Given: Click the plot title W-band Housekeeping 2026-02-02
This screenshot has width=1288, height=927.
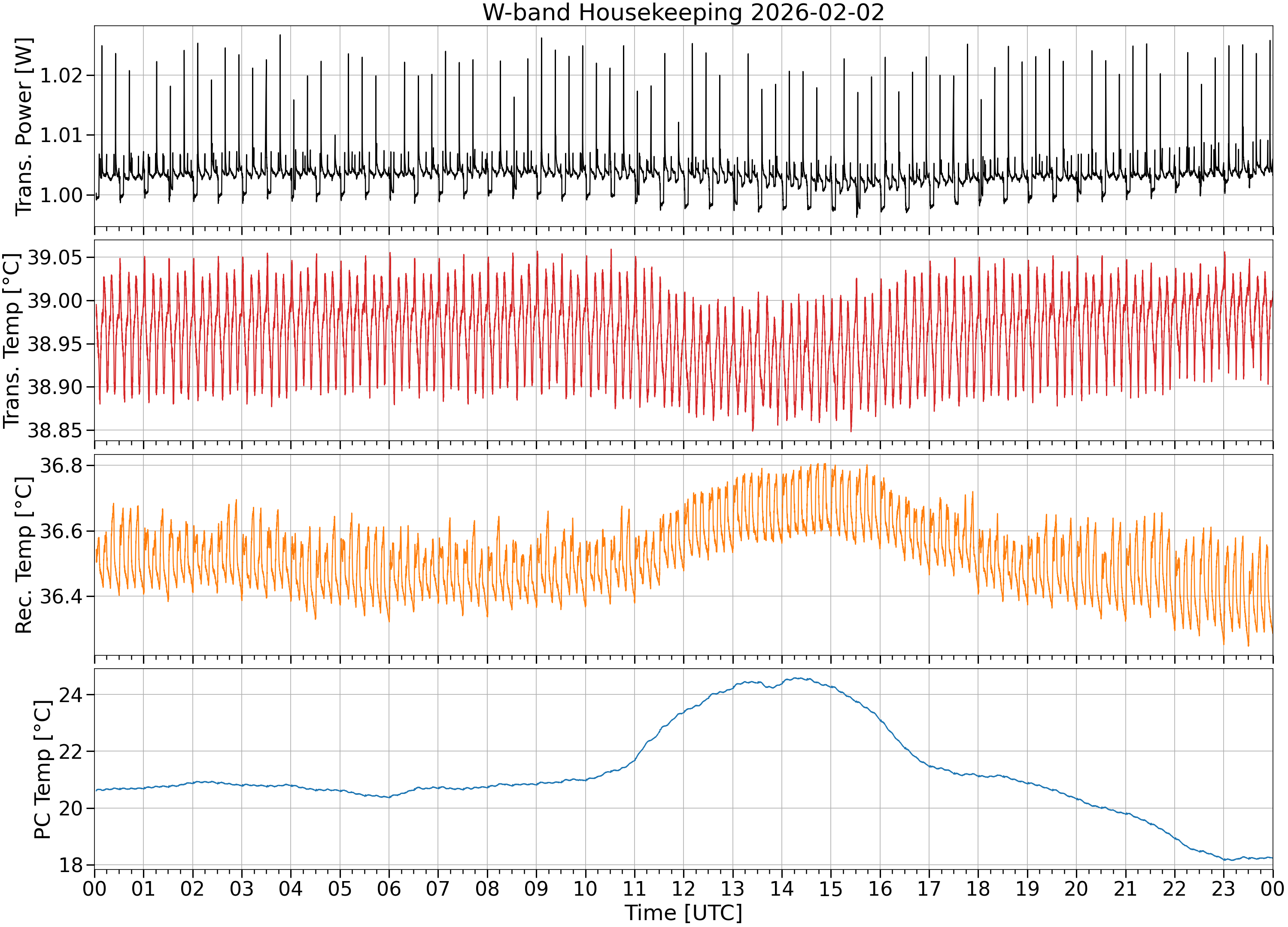Looking at the screenshot, I should [x=683, y=12].
